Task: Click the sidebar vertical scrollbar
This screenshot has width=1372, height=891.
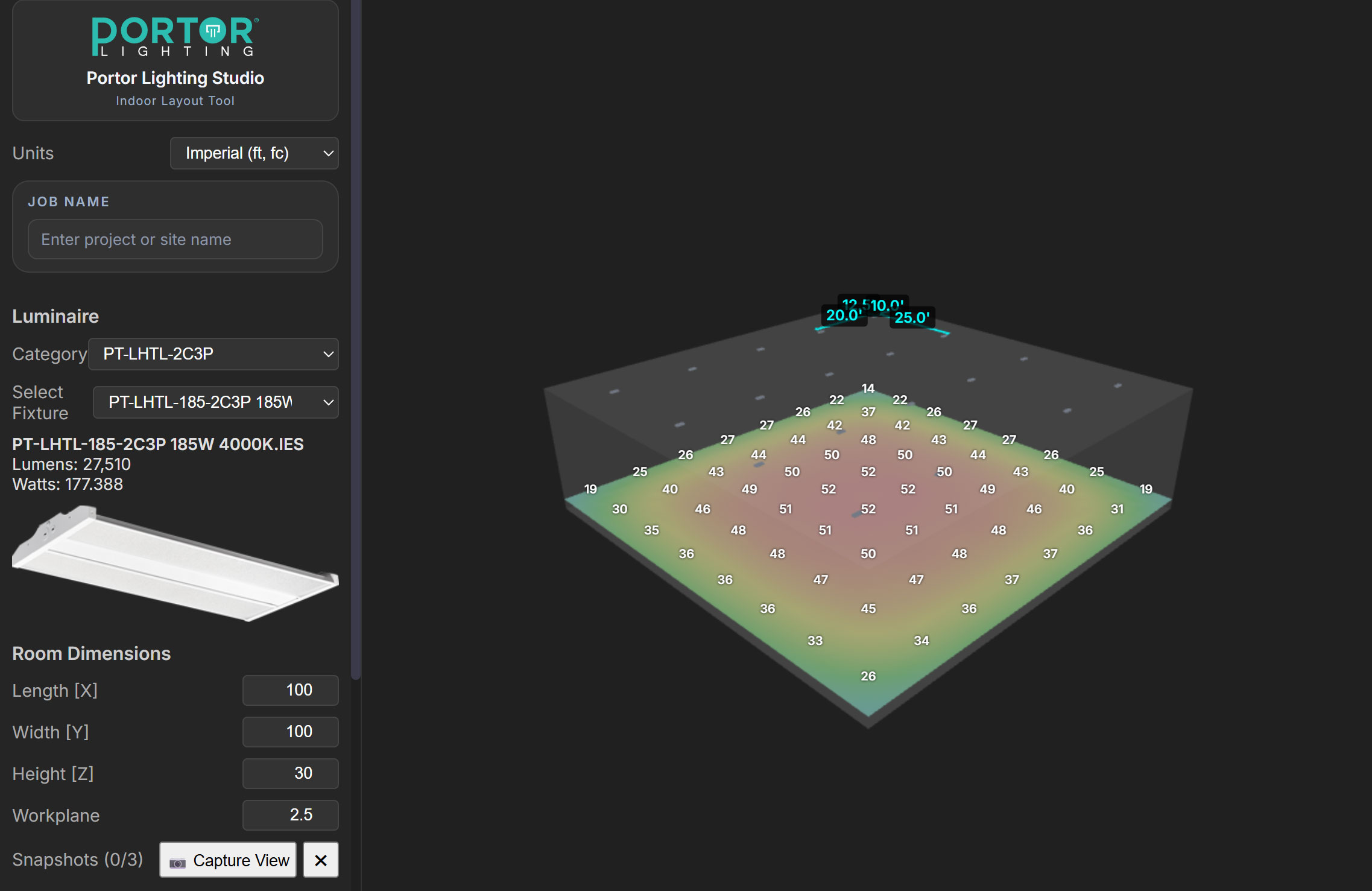Action: tap(356, 338)
